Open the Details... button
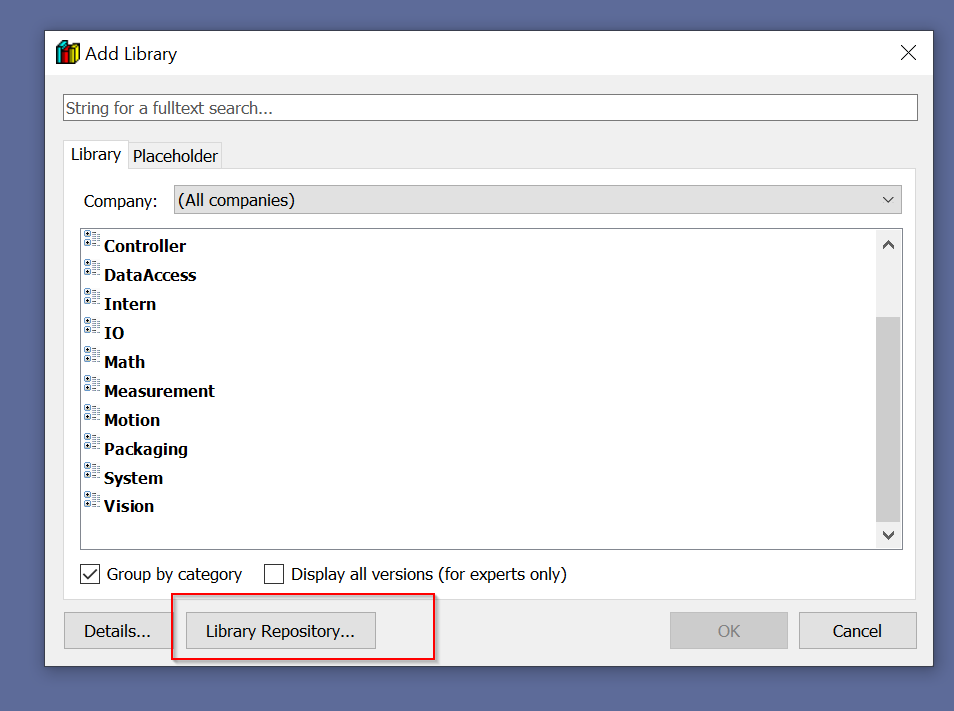The height and width of the screenshot is (711, 954). [118, 631]
